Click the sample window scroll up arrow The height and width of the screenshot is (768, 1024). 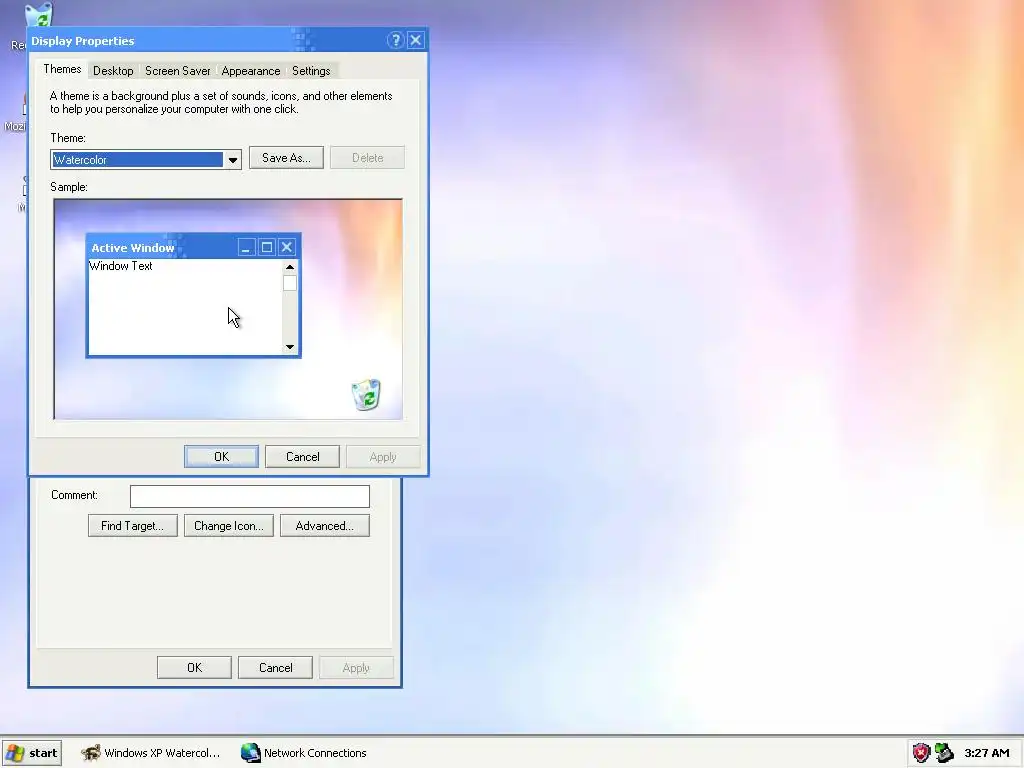coord(290,267)
